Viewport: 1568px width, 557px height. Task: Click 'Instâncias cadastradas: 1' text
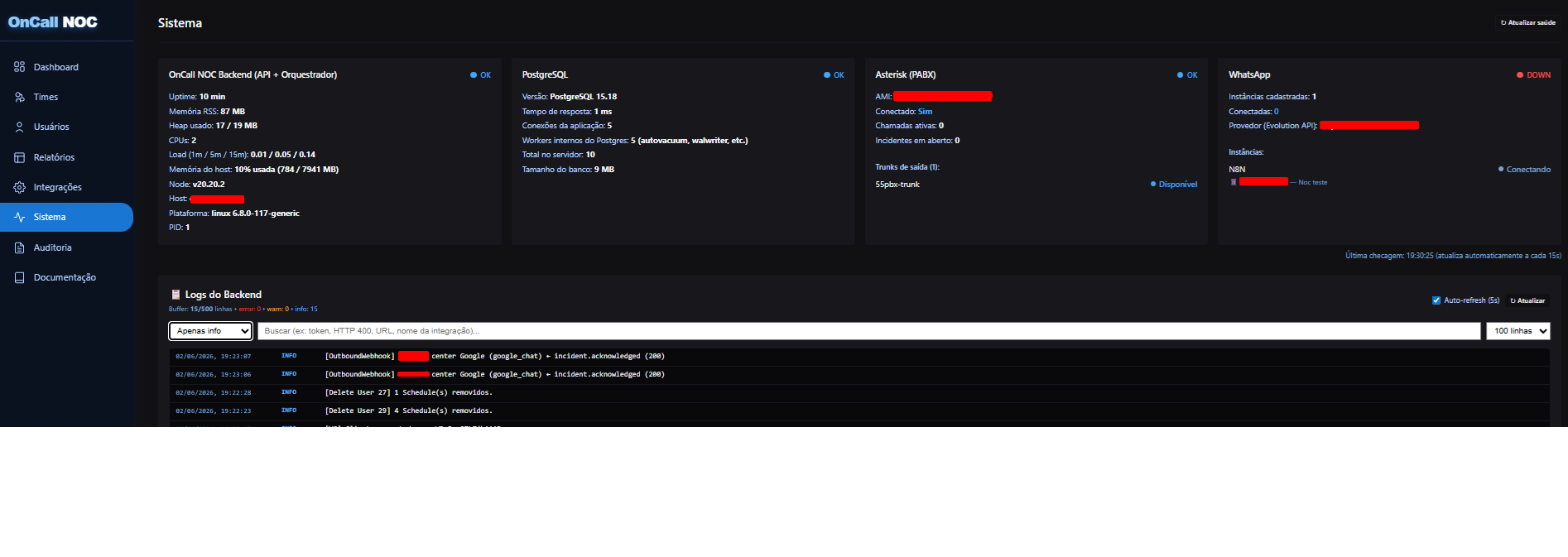[1272, 97]
